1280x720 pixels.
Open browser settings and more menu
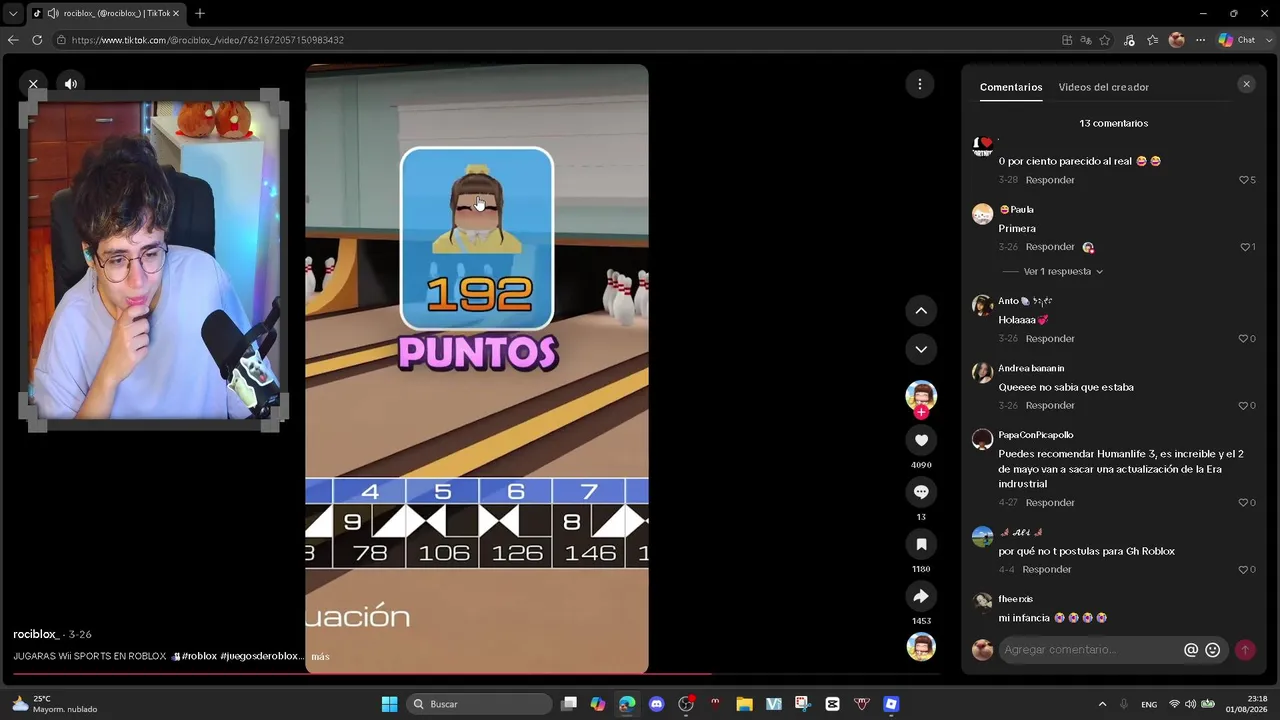(x=1200, y=40)
